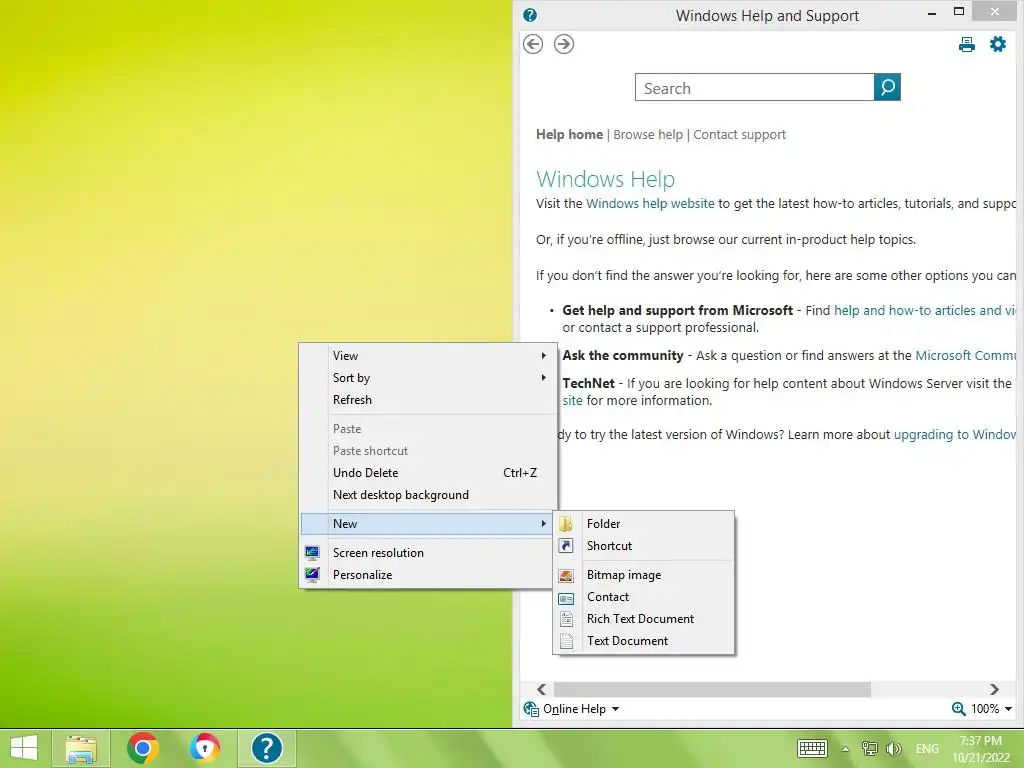Expand the Sort by submenu
The width and height of the screenshot is (1024, 768).
[426, 377]
